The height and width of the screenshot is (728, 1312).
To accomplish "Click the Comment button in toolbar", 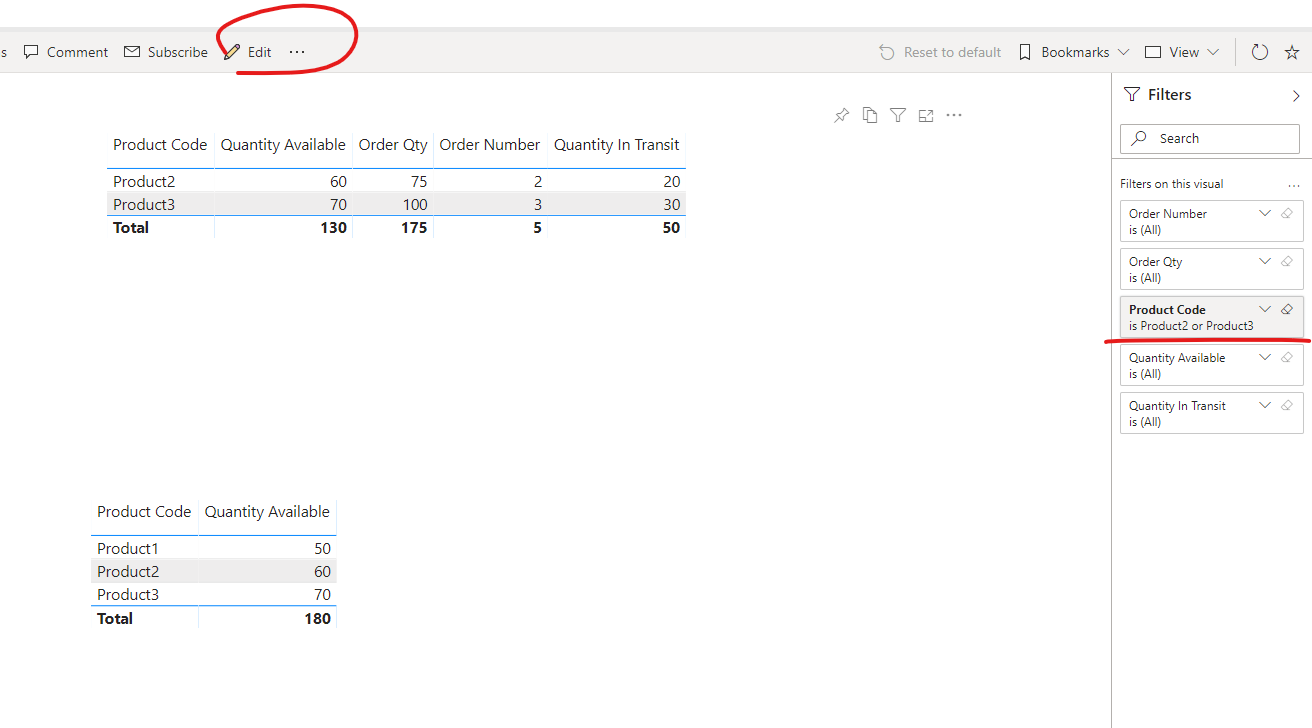I will (x=66, y=52).
